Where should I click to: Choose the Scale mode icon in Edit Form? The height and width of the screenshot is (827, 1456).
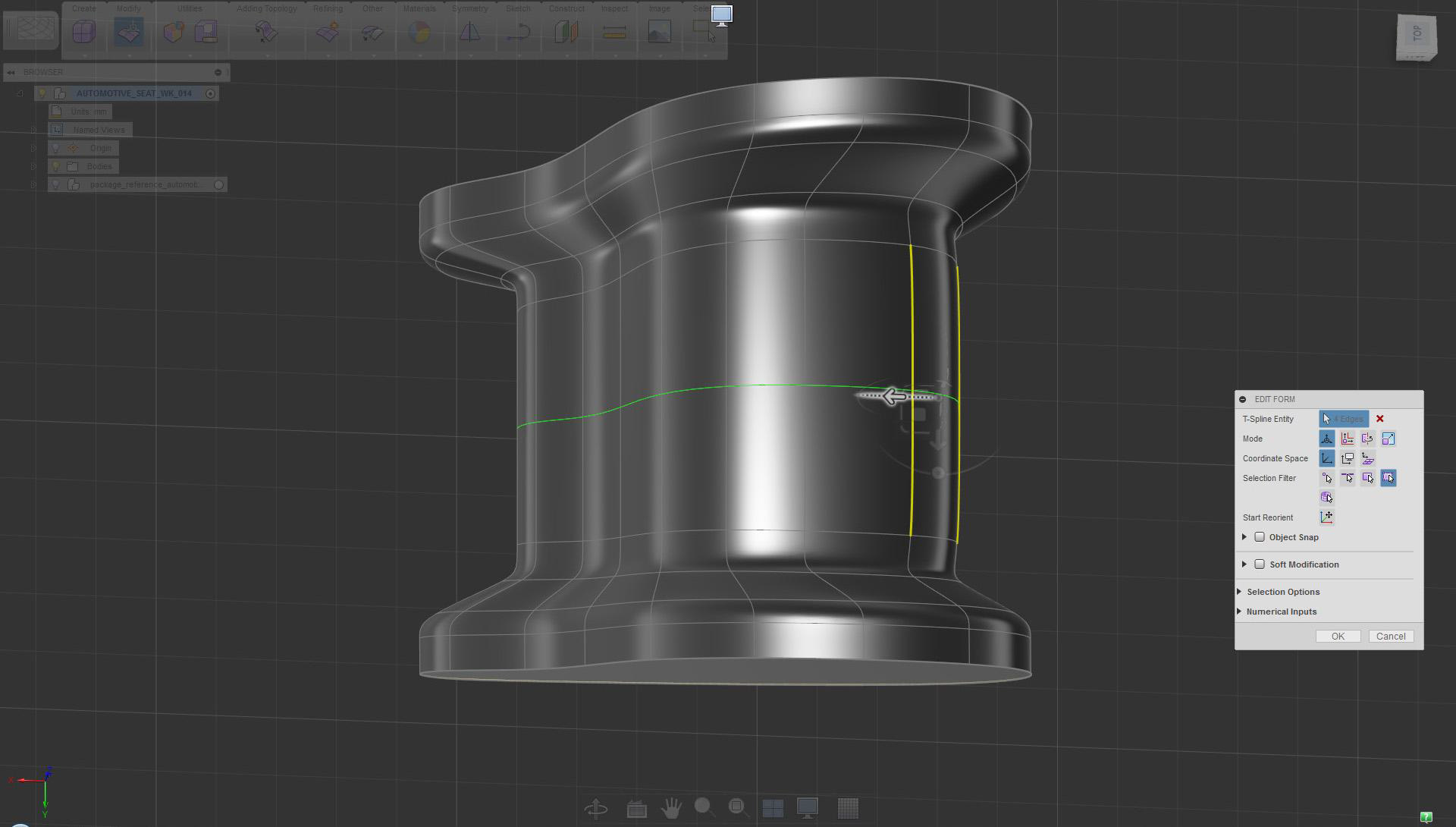(x=1389, y=439)
